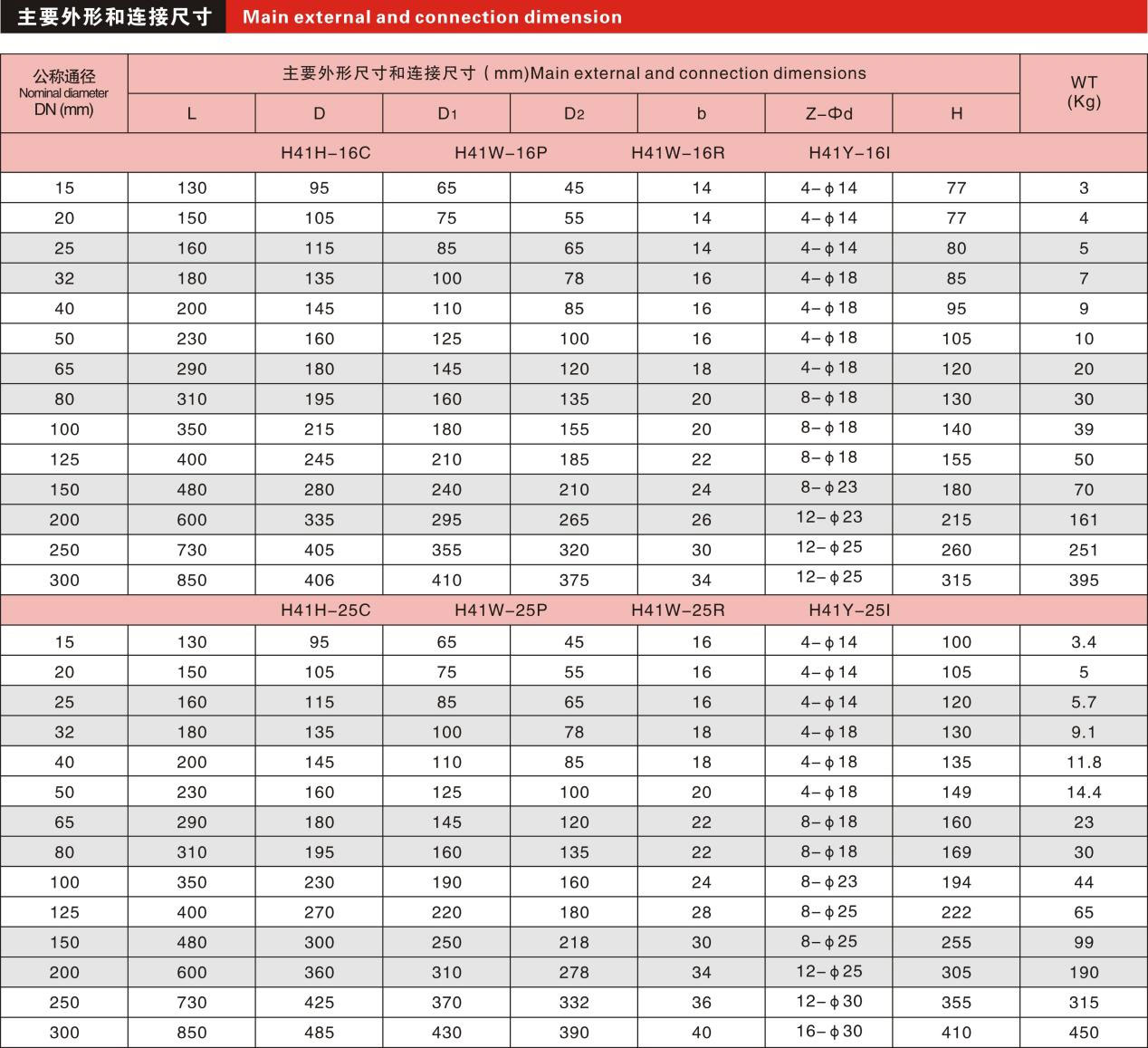The image size is (1148, 1048).
Task: Select the Z-Φd column header
Action: (828, 113)
